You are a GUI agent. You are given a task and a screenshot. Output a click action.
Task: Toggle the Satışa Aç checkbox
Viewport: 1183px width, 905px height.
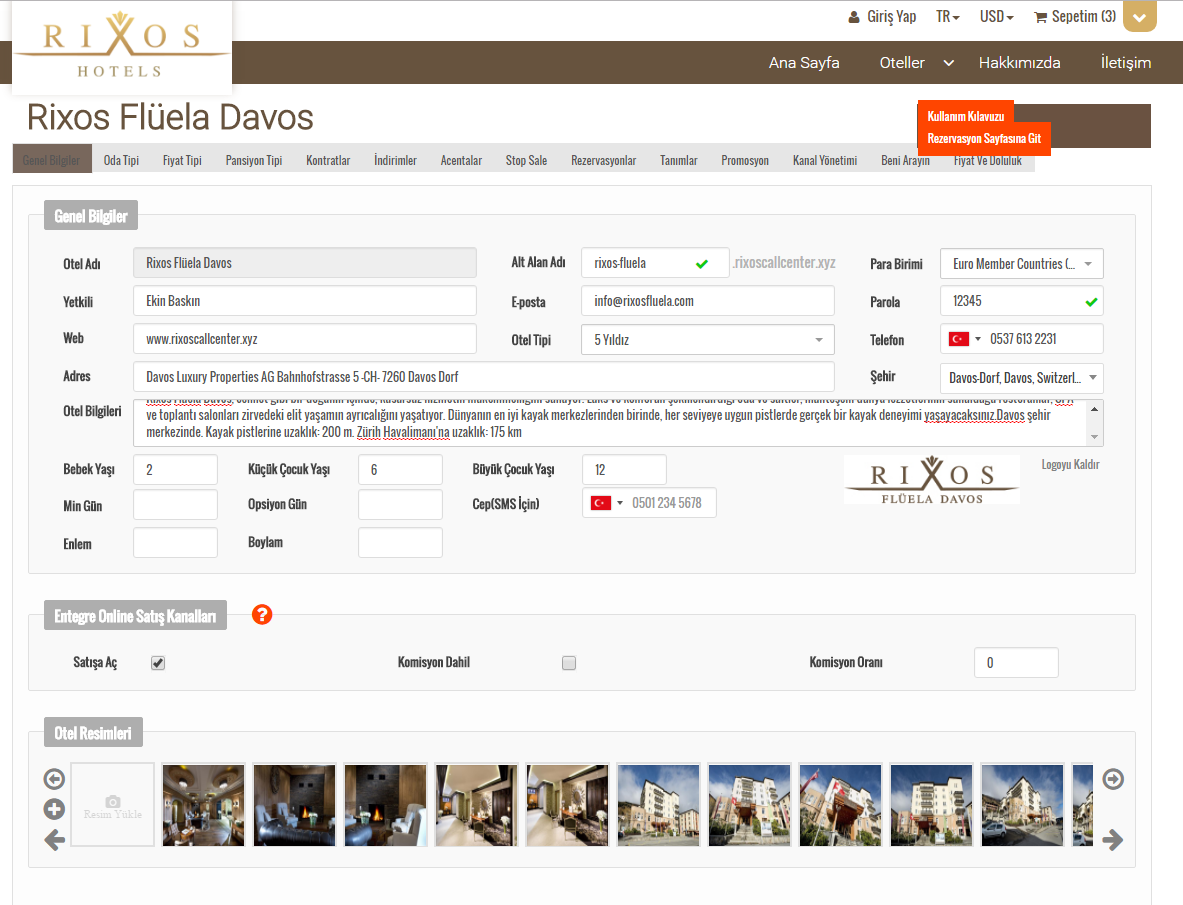(x=158, y=663)
